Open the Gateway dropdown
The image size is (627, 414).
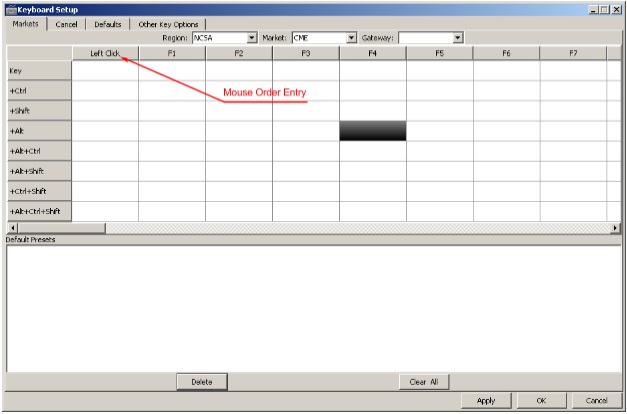[x=458, y=38]
